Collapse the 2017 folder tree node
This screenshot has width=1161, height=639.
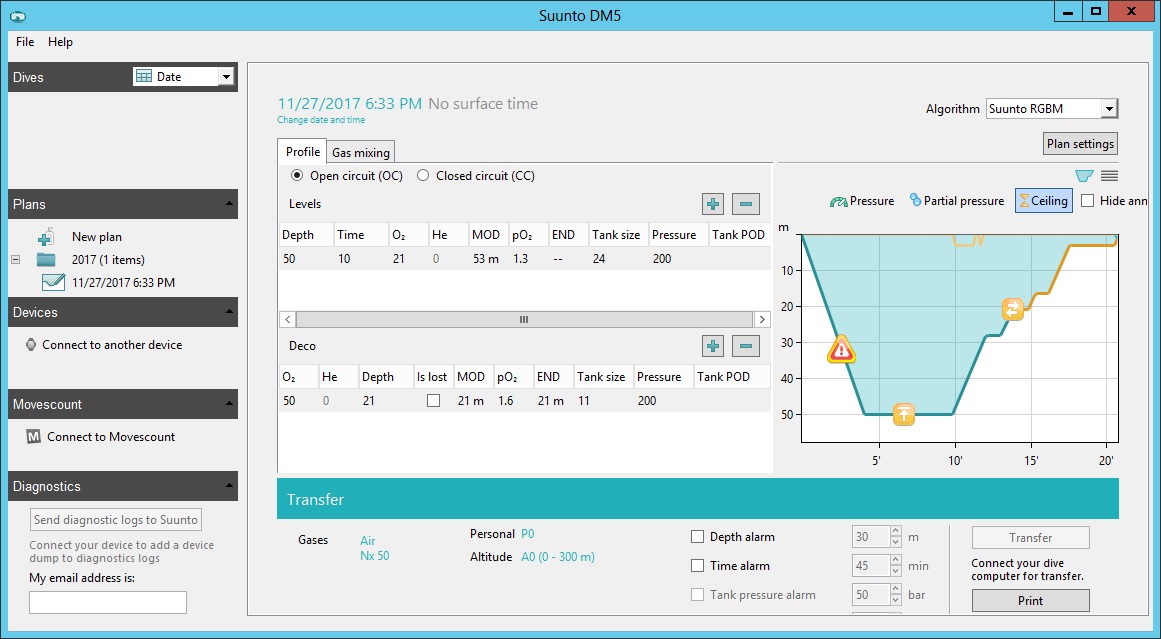14,260
